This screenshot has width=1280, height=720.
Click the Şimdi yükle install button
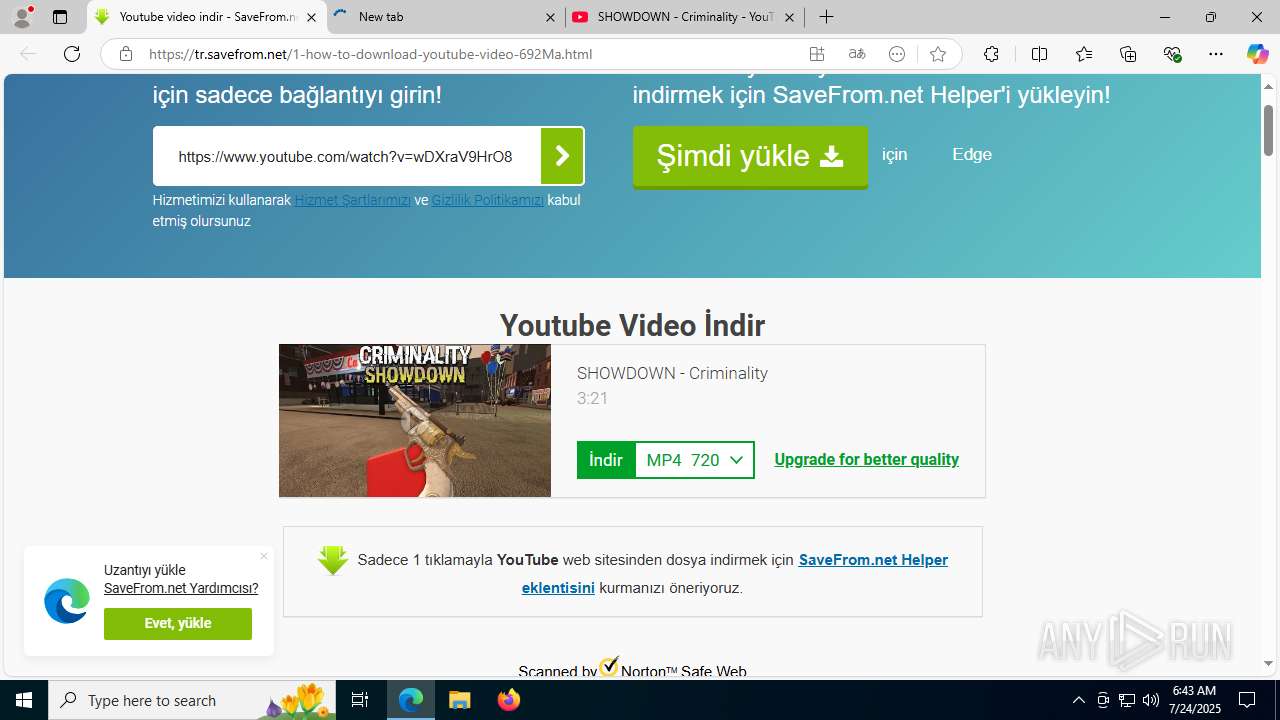(750, 156)
